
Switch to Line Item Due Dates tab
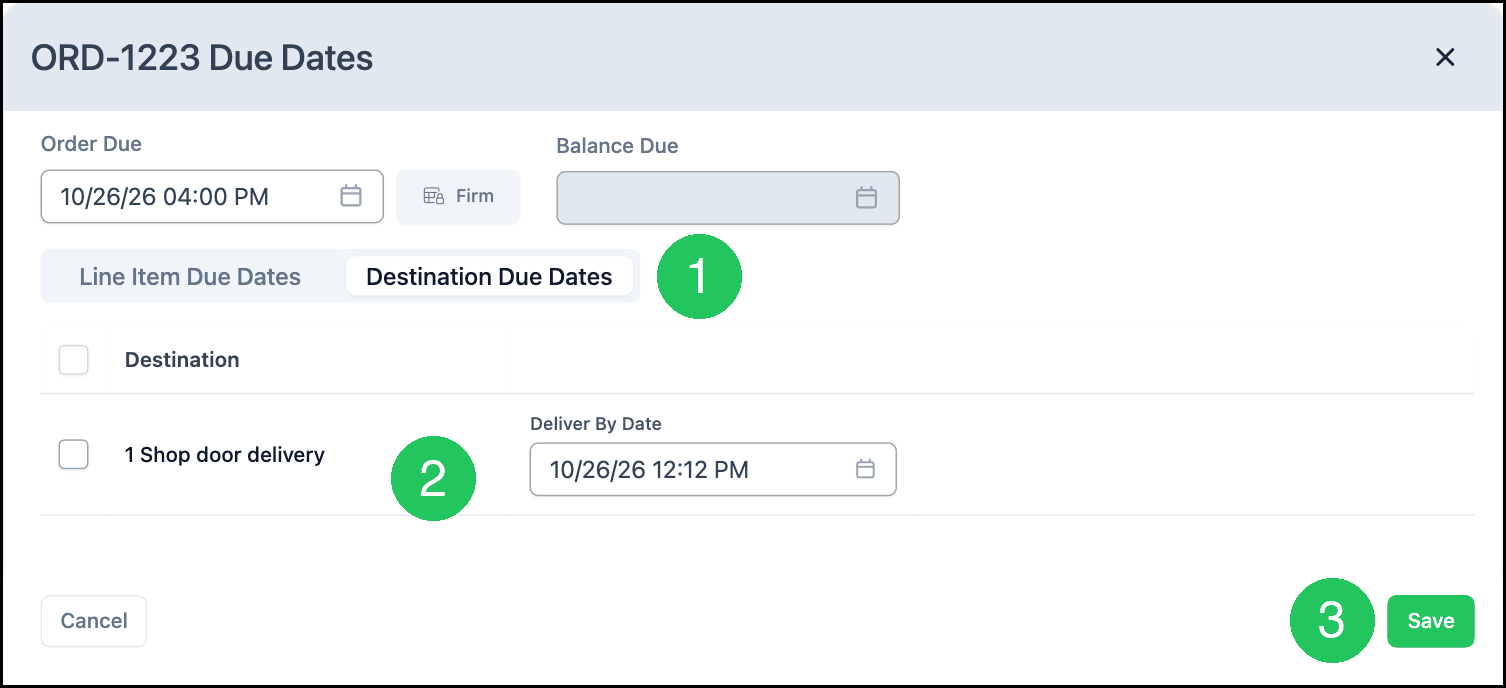coord(190,277)
